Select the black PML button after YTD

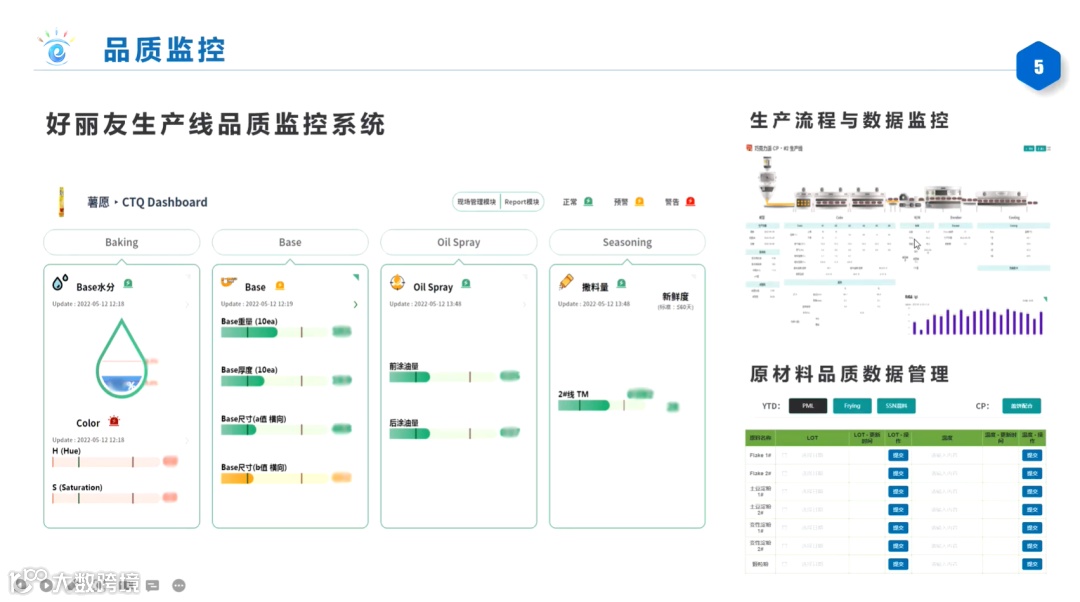click(808, 406)
